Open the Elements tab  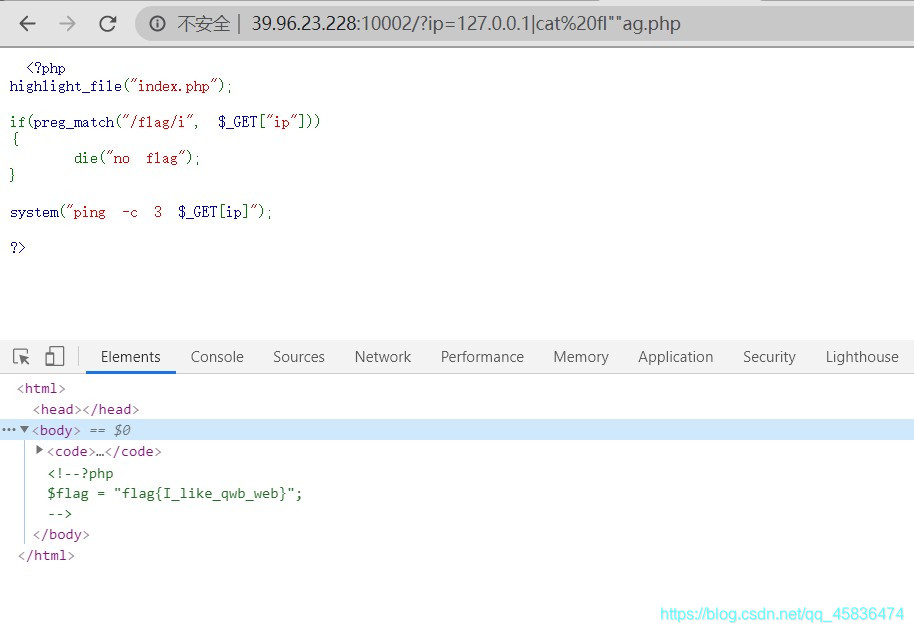tap(131, 357)
